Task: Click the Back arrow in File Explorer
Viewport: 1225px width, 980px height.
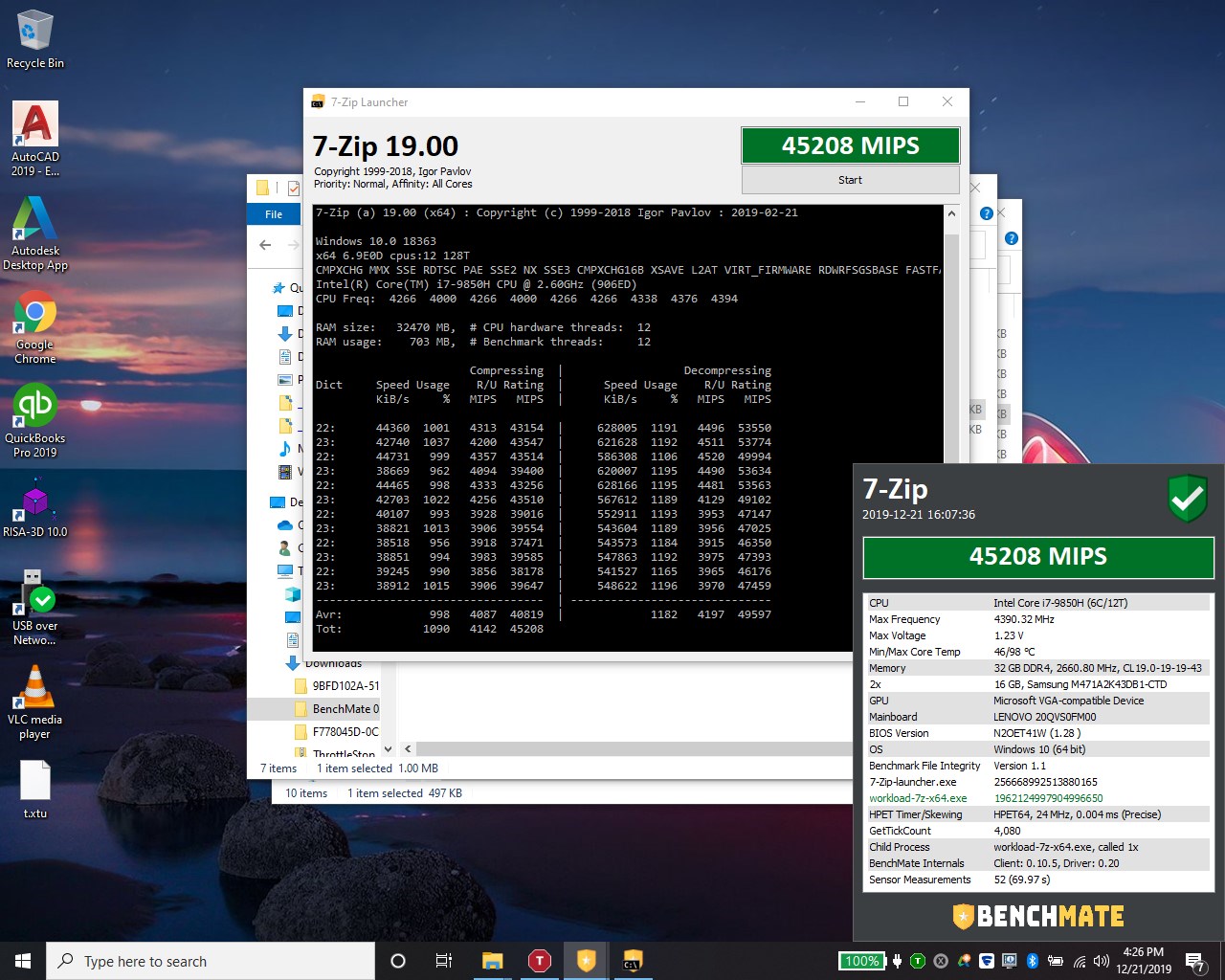Action: 265,245
